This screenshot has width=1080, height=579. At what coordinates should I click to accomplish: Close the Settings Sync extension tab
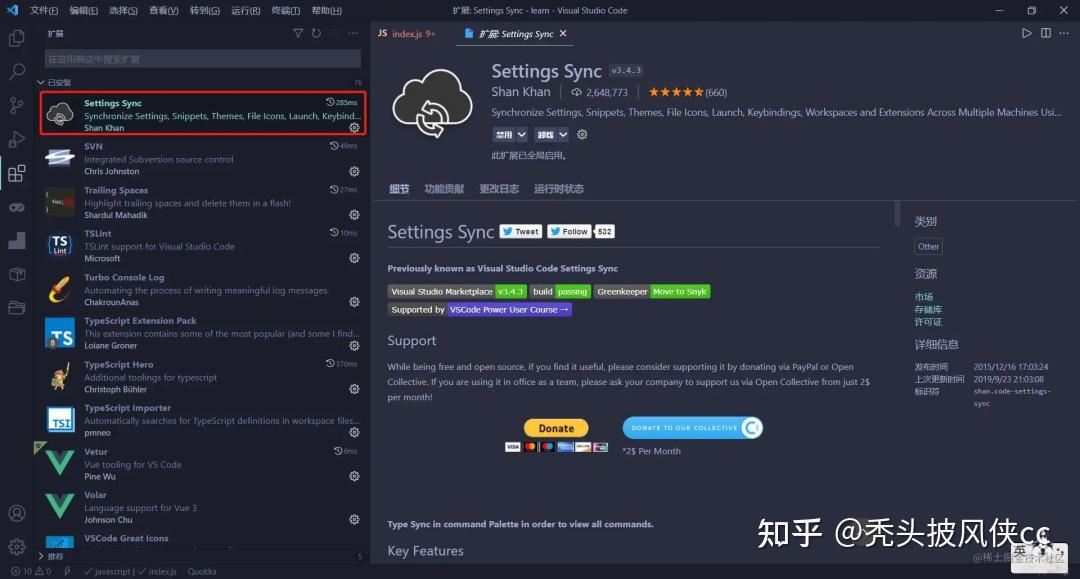click(563, 33)
